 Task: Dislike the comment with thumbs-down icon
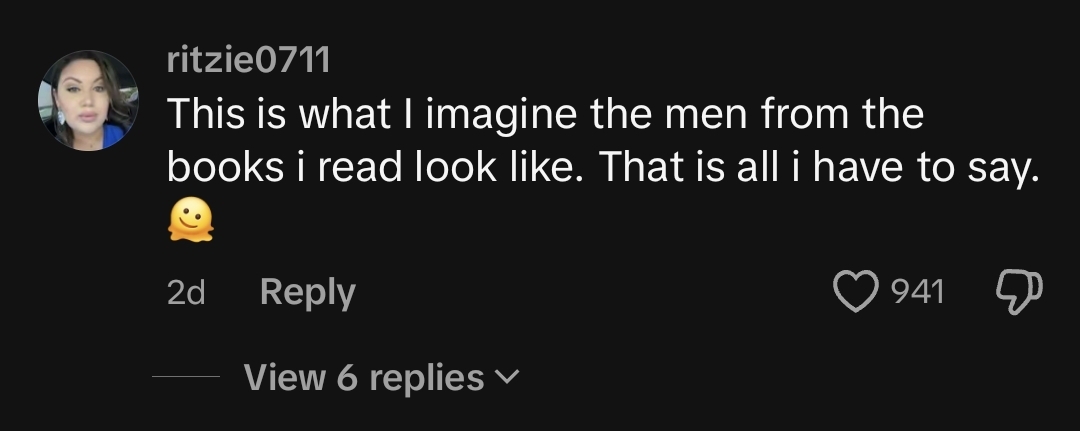pos(1019,292)
